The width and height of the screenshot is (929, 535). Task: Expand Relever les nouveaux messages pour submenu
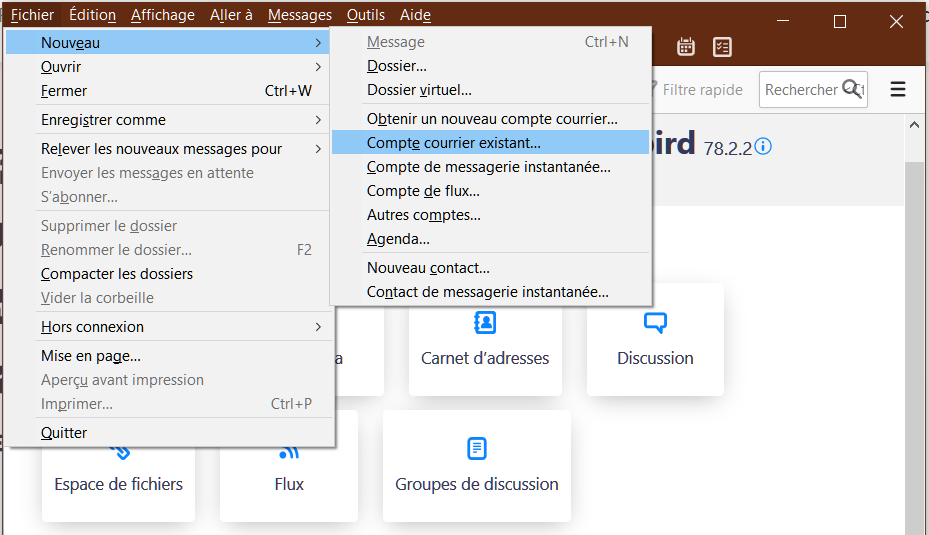[170, 149]
